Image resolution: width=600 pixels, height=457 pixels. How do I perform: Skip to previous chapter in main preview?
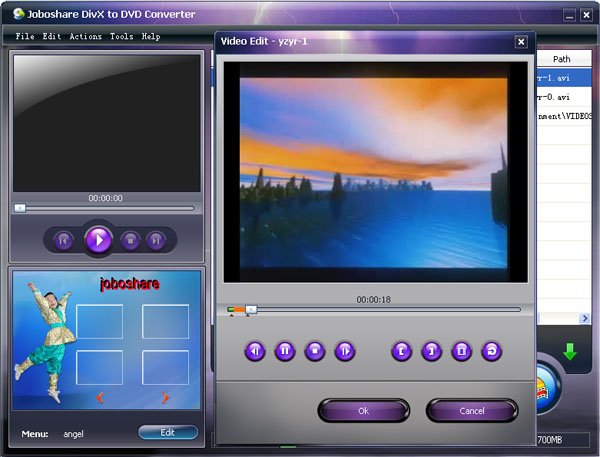[x=63, y=241]
